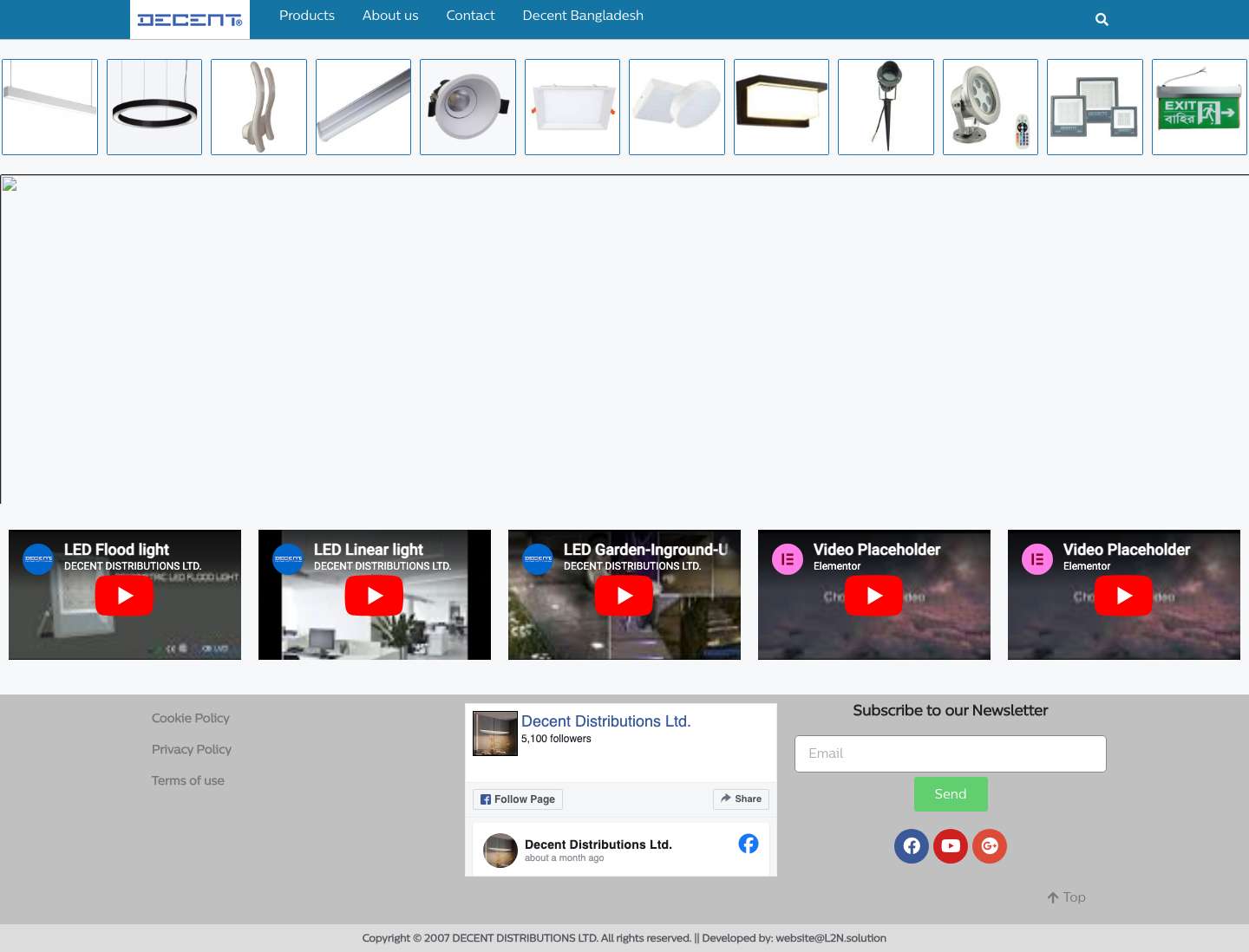Click the post author avatar in Facebook widget
The width and height of the screenshot is (1249, 952).
pyautogui.click(x=500, y=851)
